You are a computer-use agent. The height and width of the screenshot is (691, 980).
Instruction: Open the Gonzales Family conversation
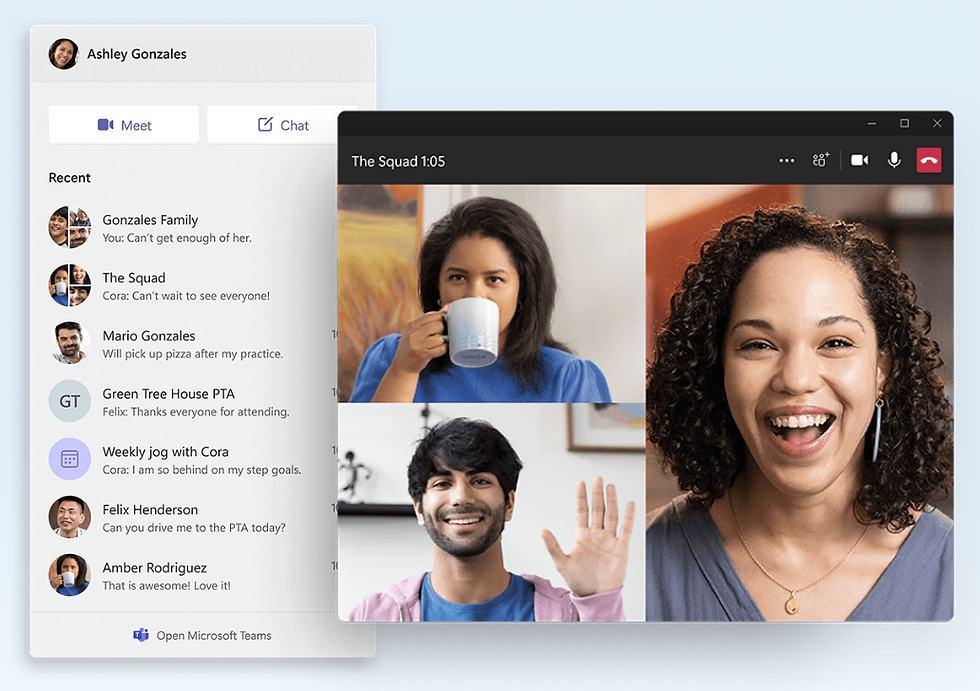coord(150,228)
